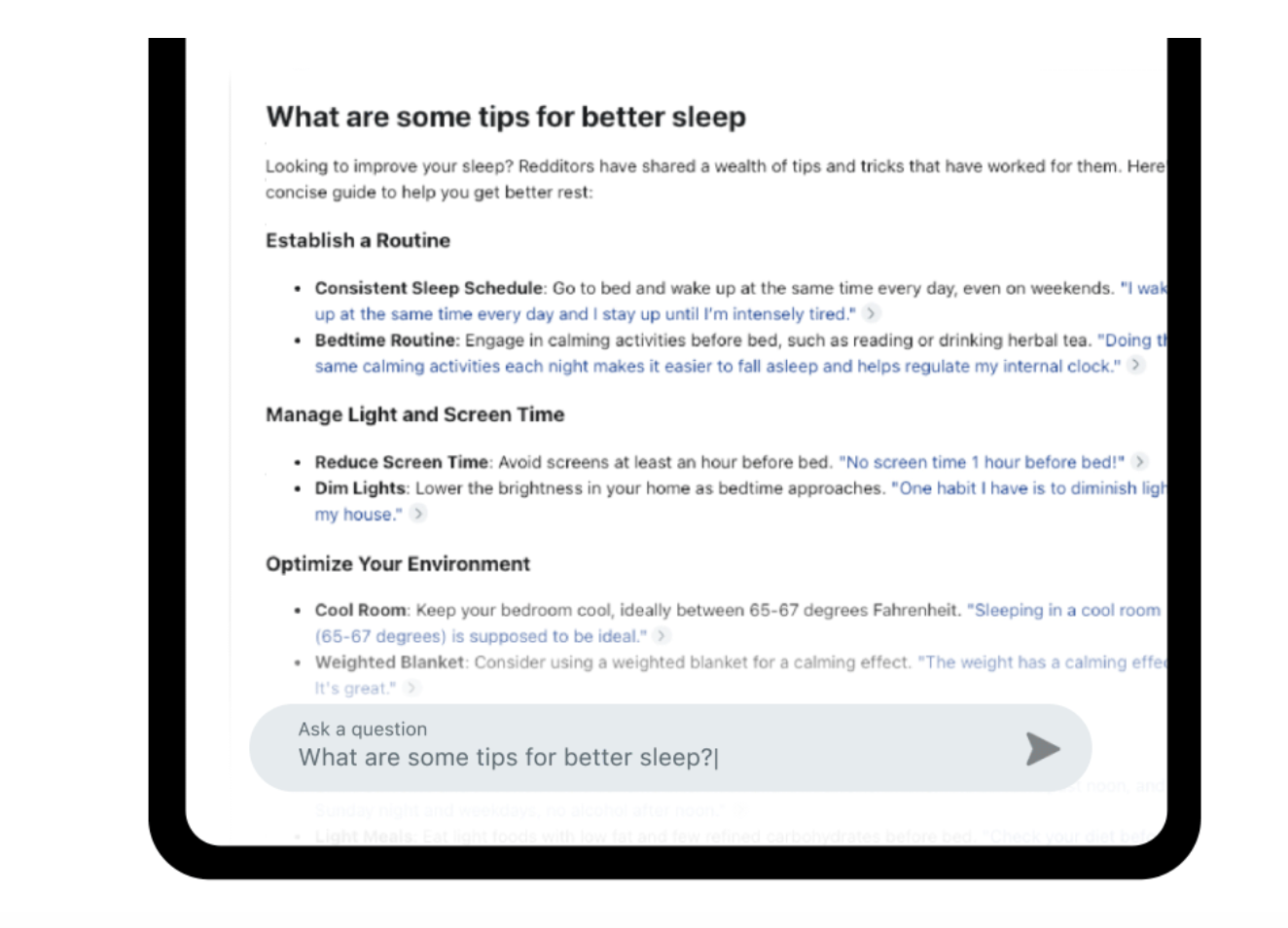Click the "Optimize Your Environment" heading
This screenshot has height=928, width=1288.
(398, 564)
